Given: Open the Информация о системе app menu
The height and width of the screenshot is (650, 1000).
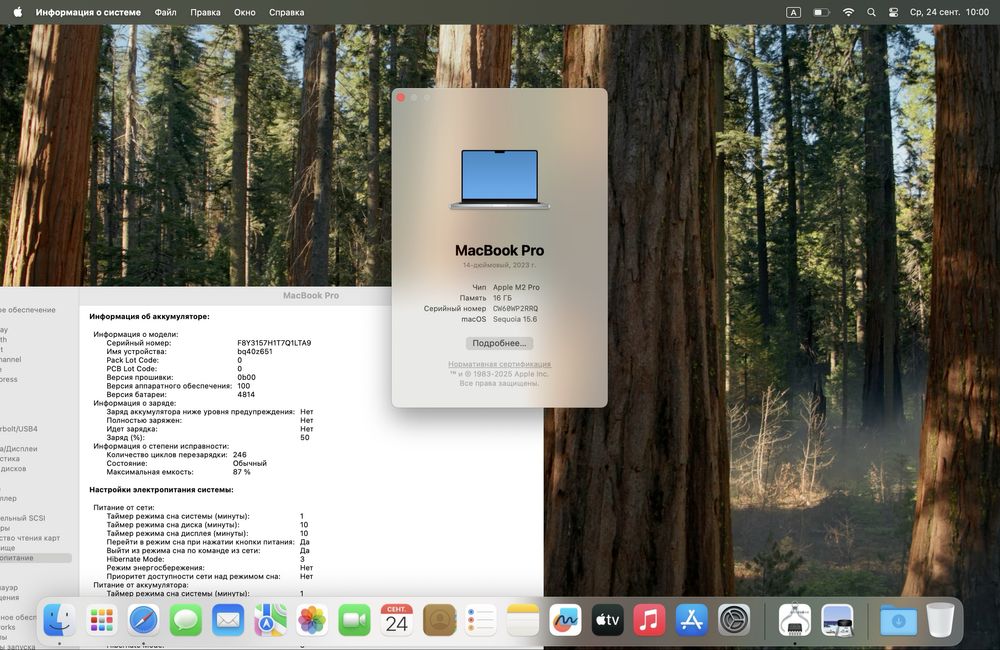Looking at the screenshot, I should tap(88, 12).
